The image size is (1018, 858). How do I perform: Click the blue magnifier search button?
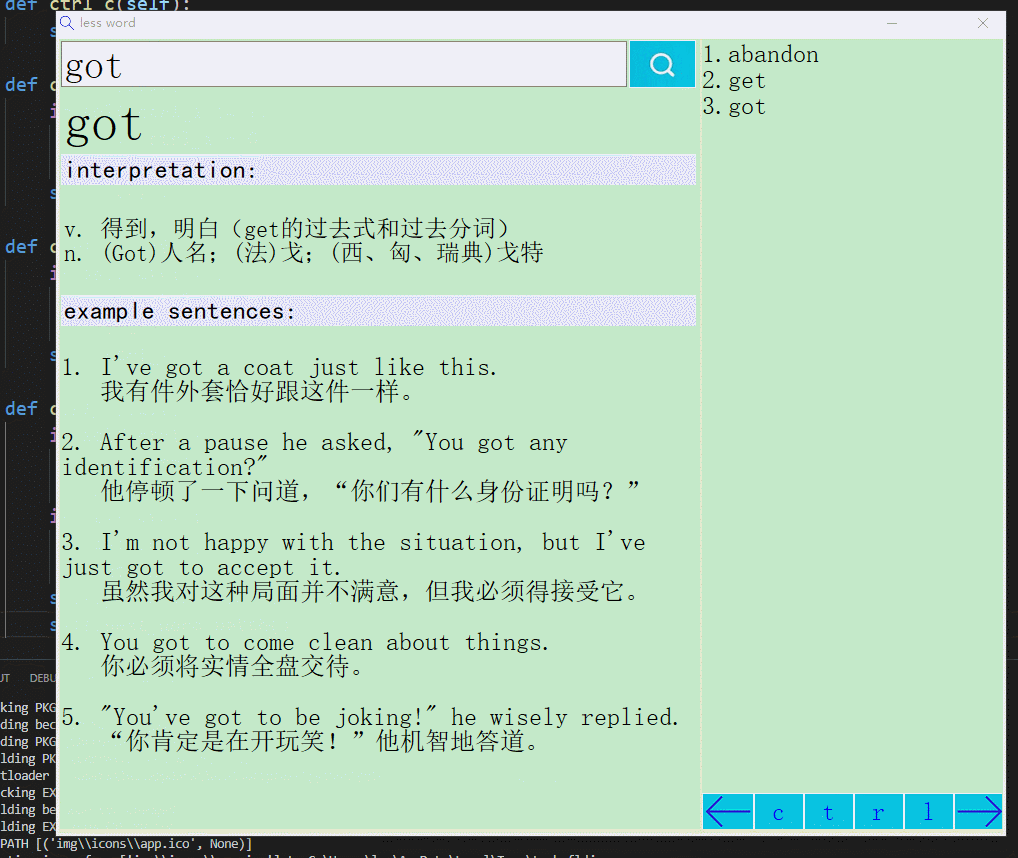click(662, 64)
